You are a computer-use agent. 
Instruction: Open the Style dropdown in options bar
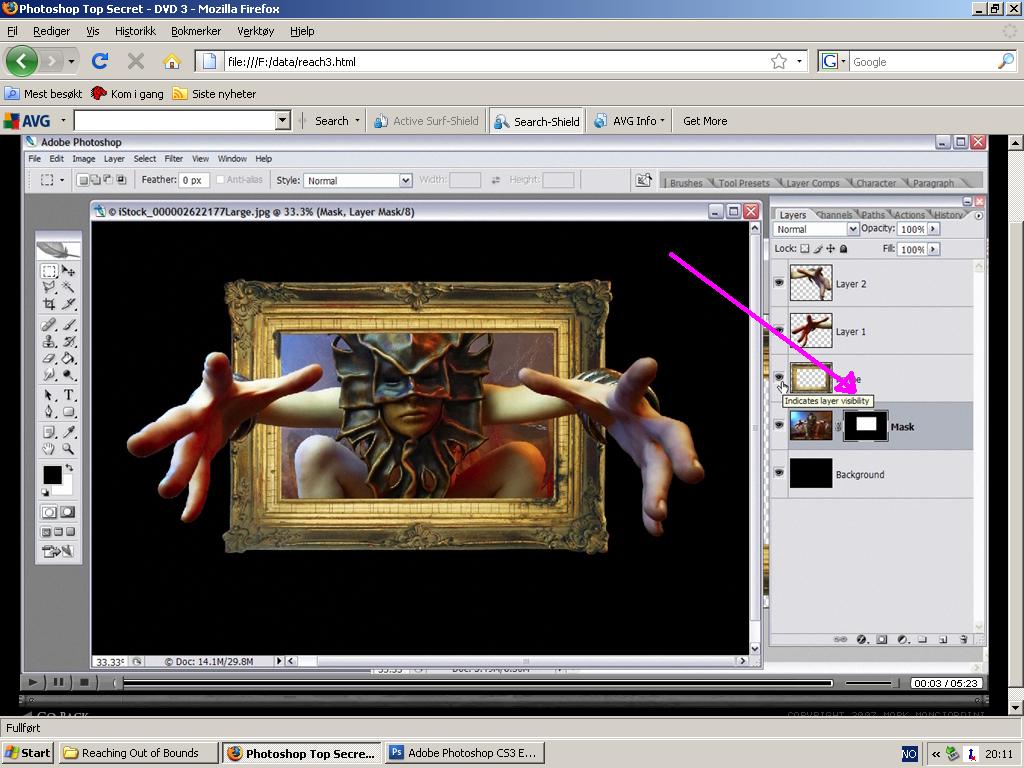point(406,180)
